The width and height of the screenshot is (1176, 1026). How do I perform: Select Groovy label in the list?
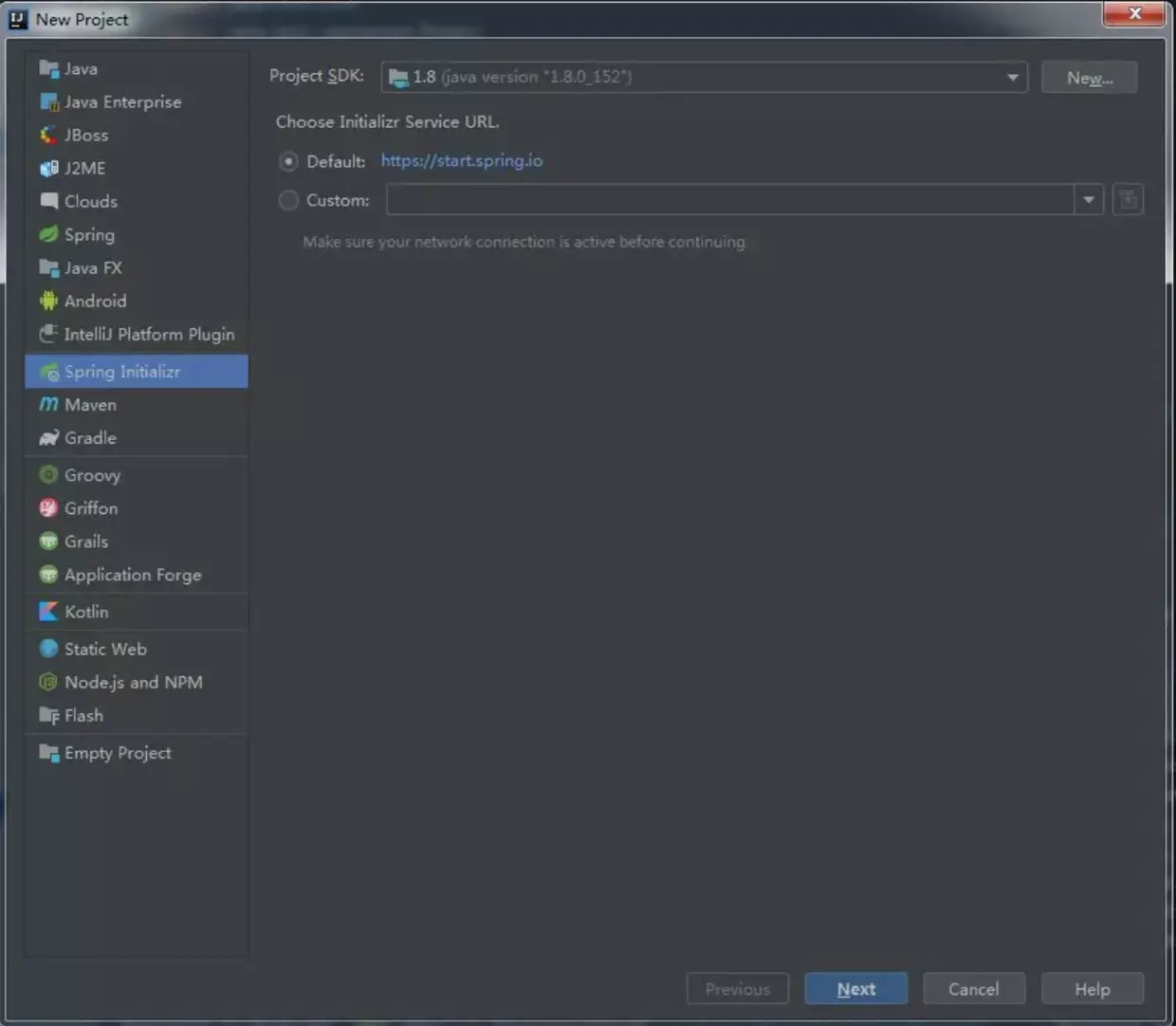(x=92, y=475)
